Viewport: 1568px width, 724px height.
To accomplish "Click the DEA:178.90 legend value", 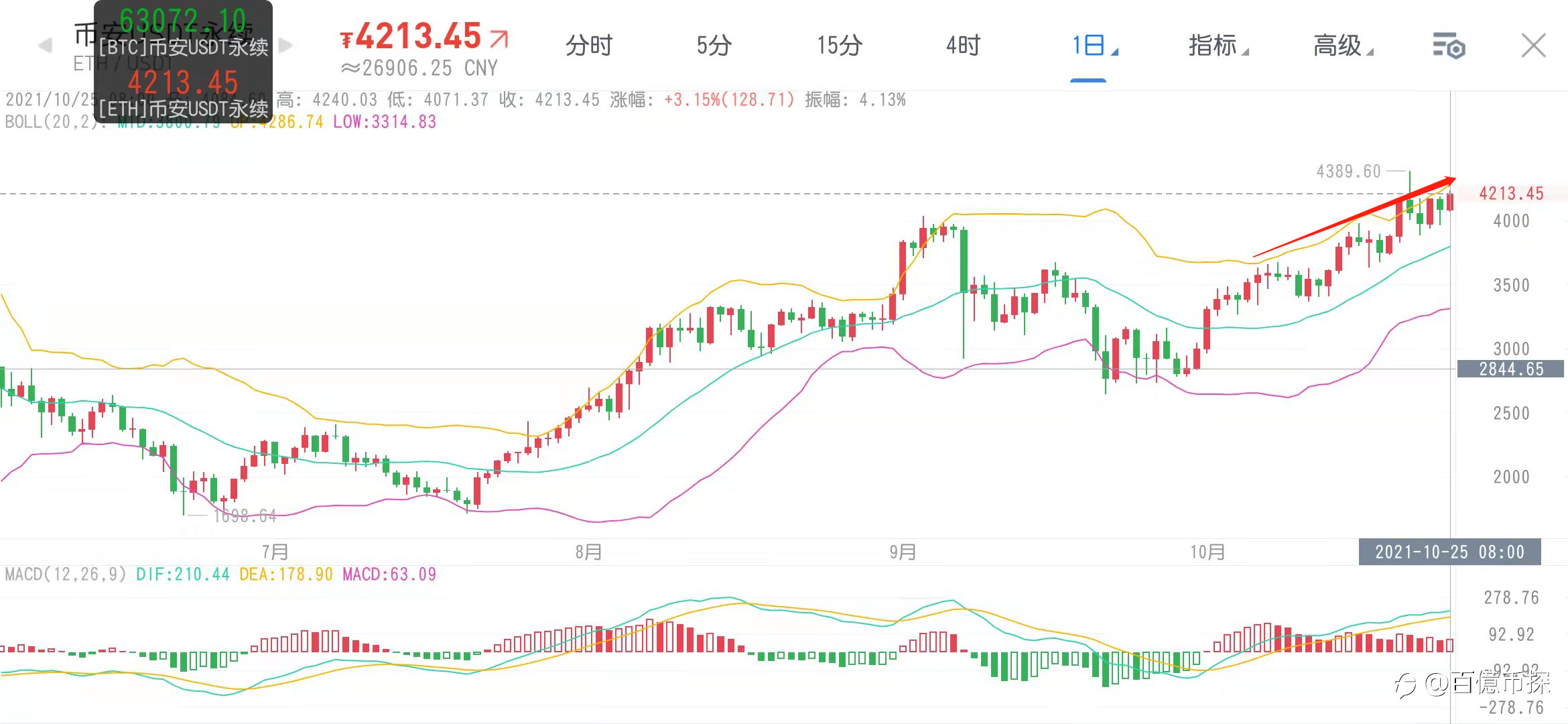I will tap(286, 575).
